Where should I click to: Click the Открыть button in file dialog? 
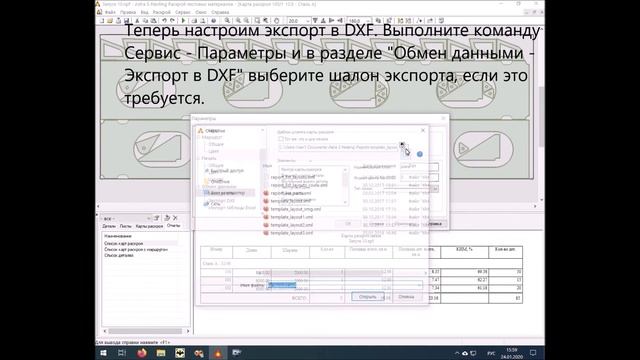(367, 297)
